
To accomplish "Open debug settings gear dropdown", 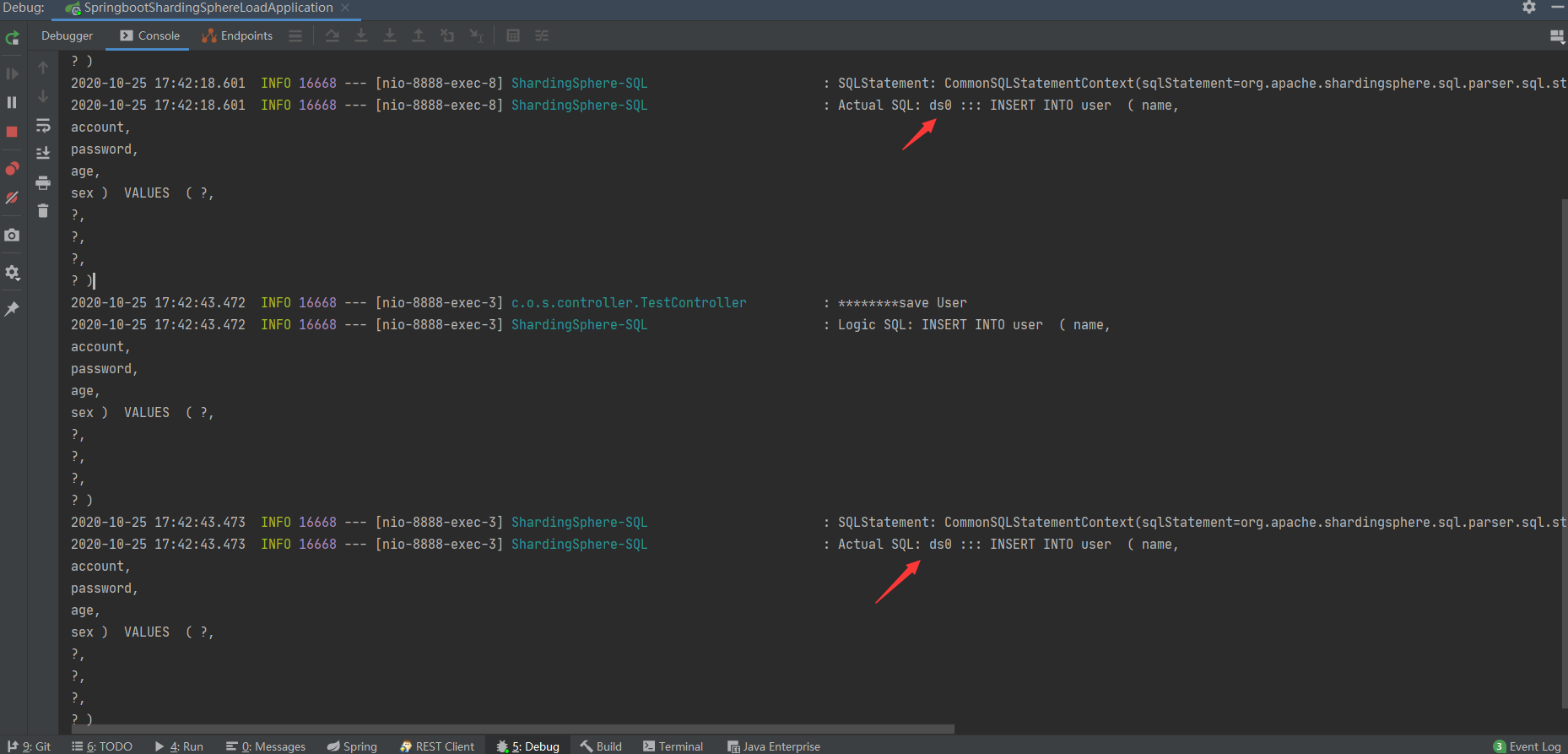I will [13, 273].
